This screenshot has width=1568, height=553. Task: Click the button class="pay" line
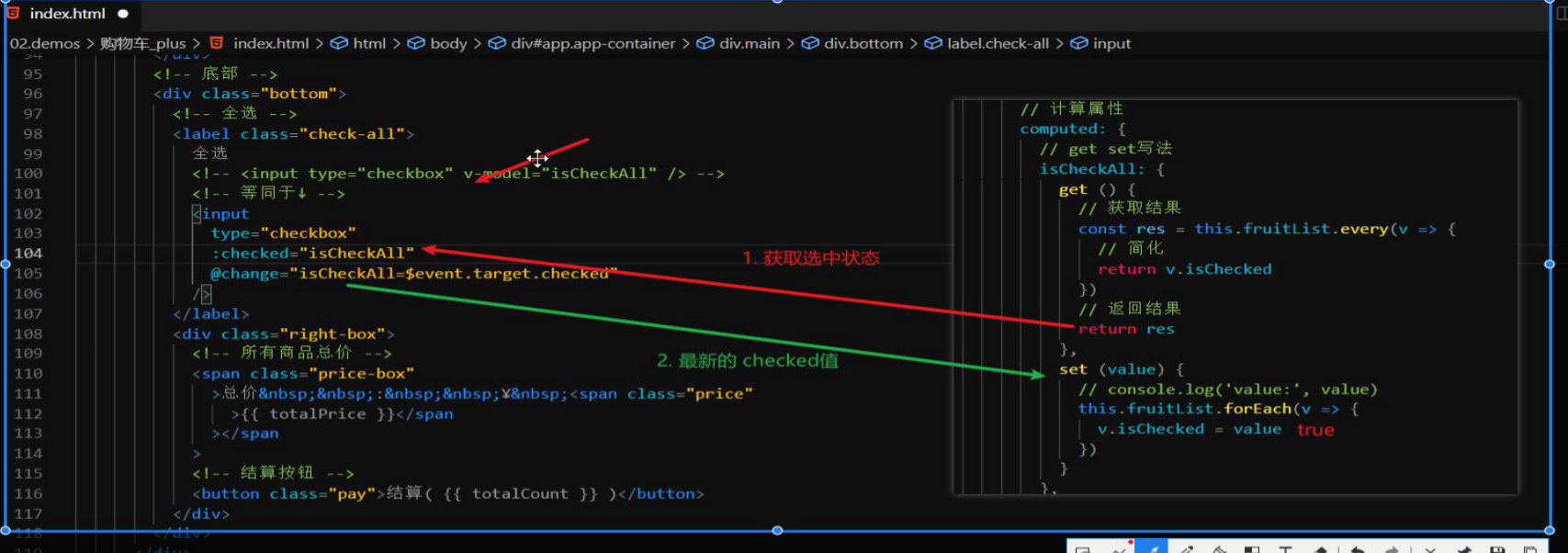[x=448, y=494]
